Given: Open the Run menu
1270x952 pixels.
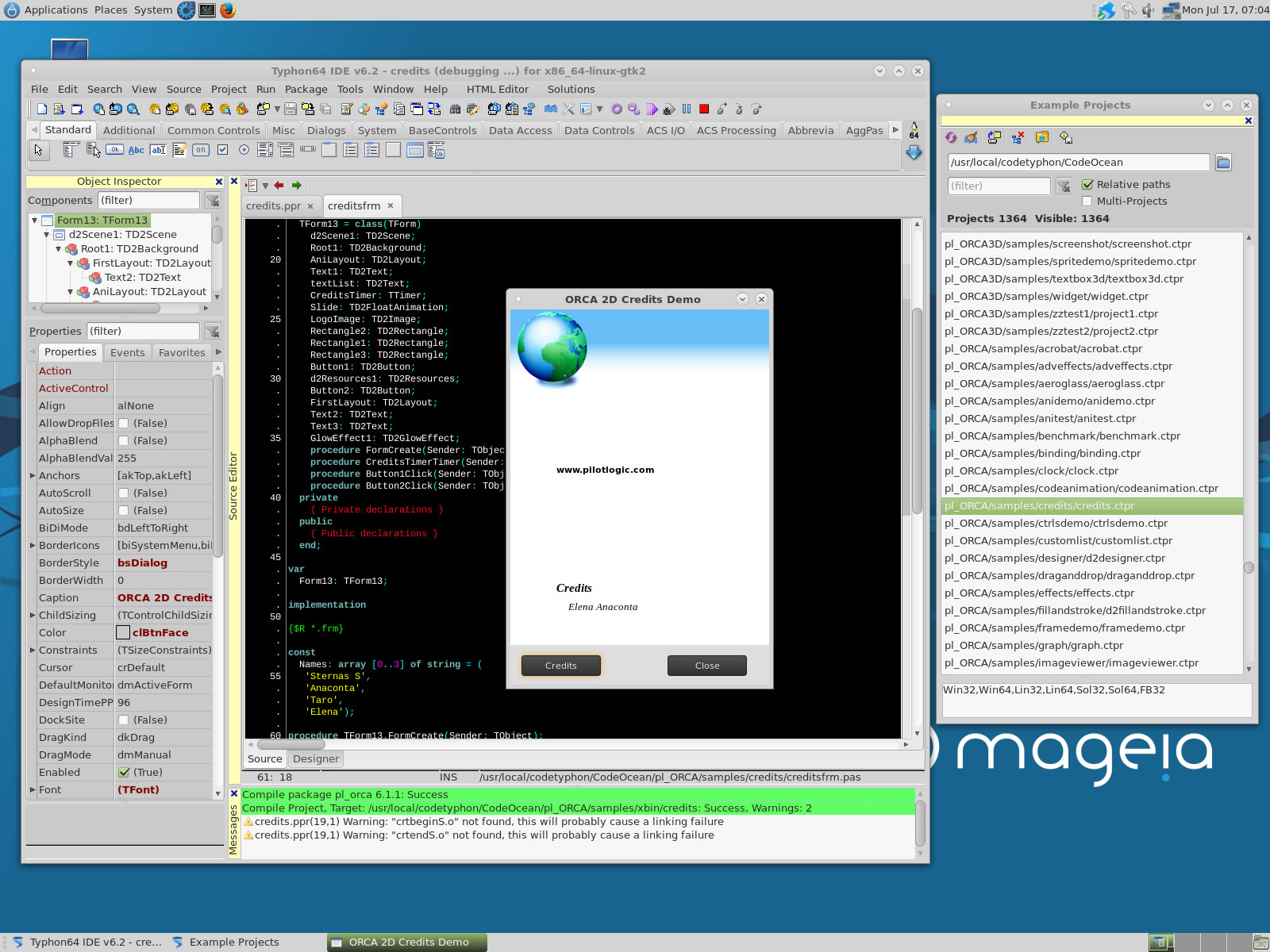Looking at the screenshot, I should click(266, 90).
